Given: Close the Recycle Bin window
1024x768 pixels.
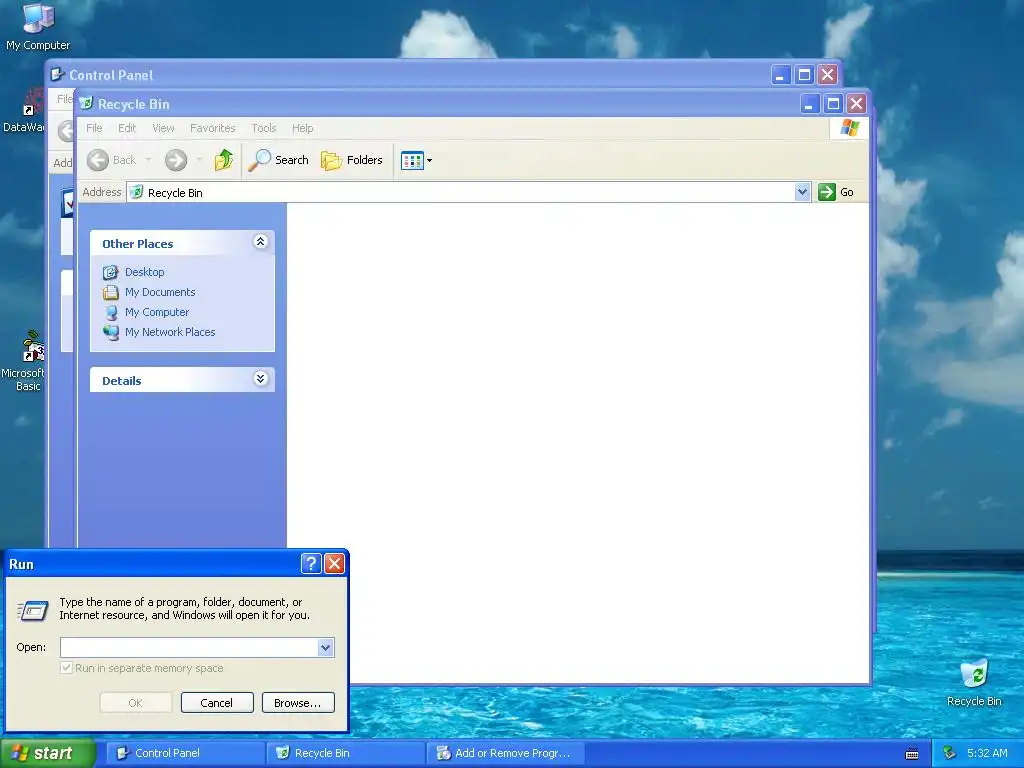Looking at the screenshot, I should point(856,103).
